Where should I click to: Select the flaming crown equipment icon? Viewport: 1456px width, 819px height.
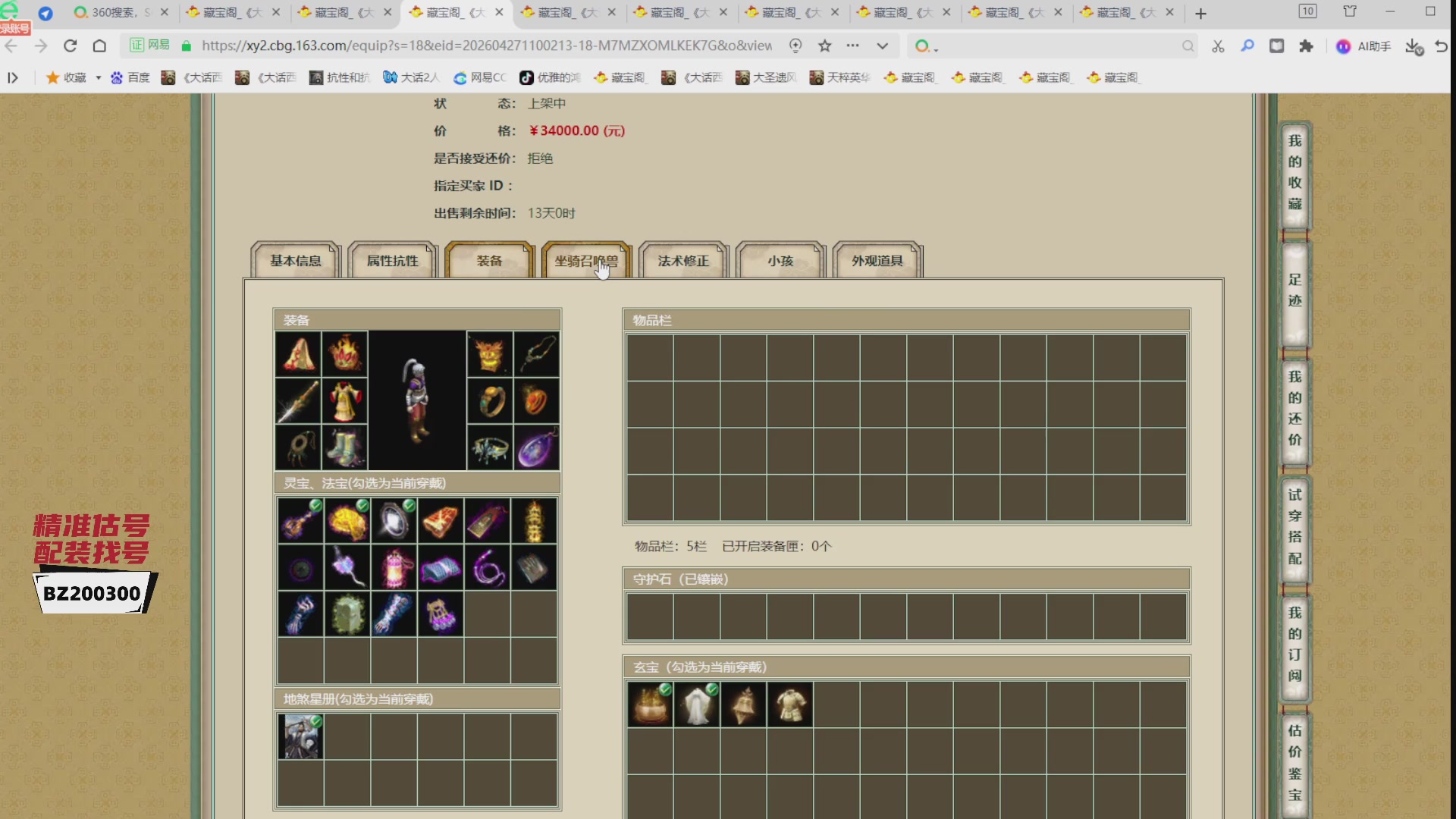pyautogui.click(x=345, y=353)
